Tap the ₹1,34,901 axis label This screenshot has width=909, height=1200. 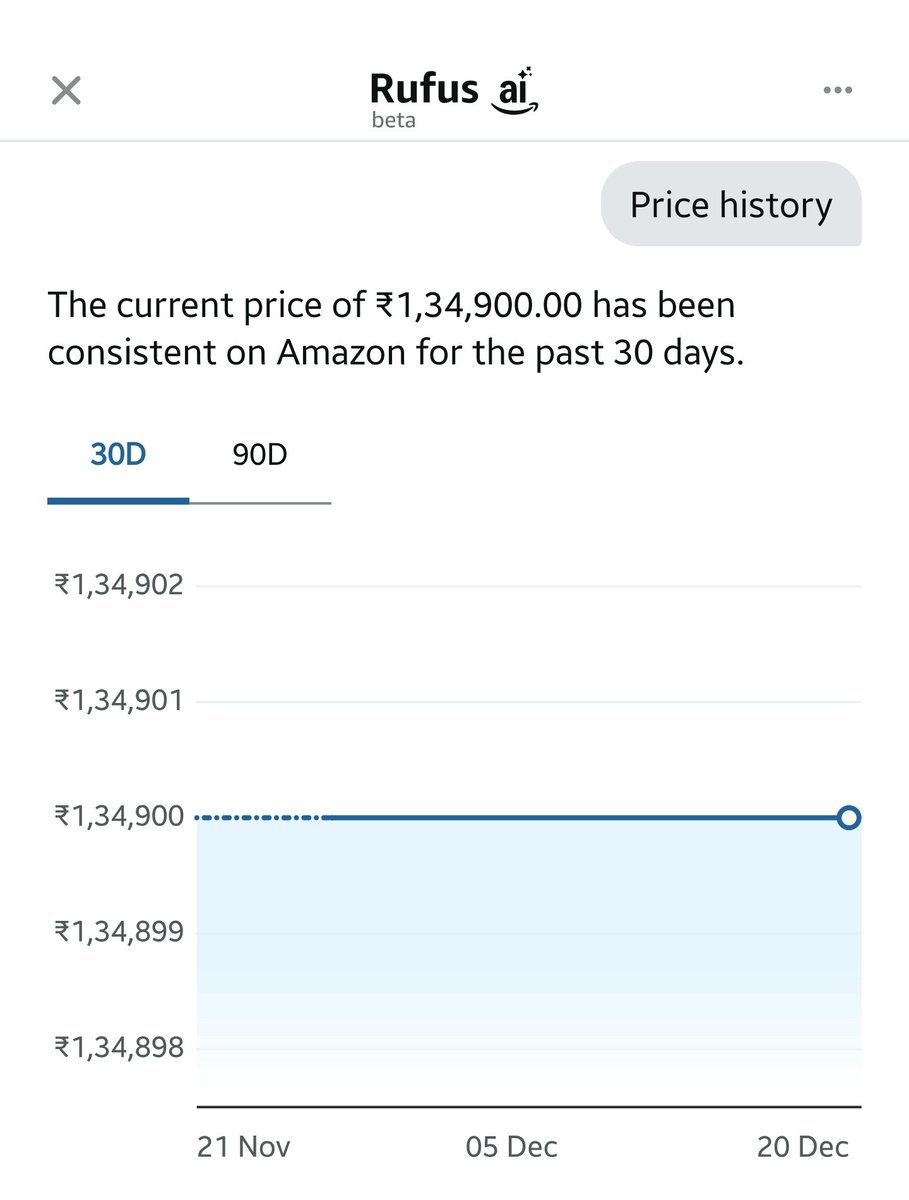[x=120, y=700]
